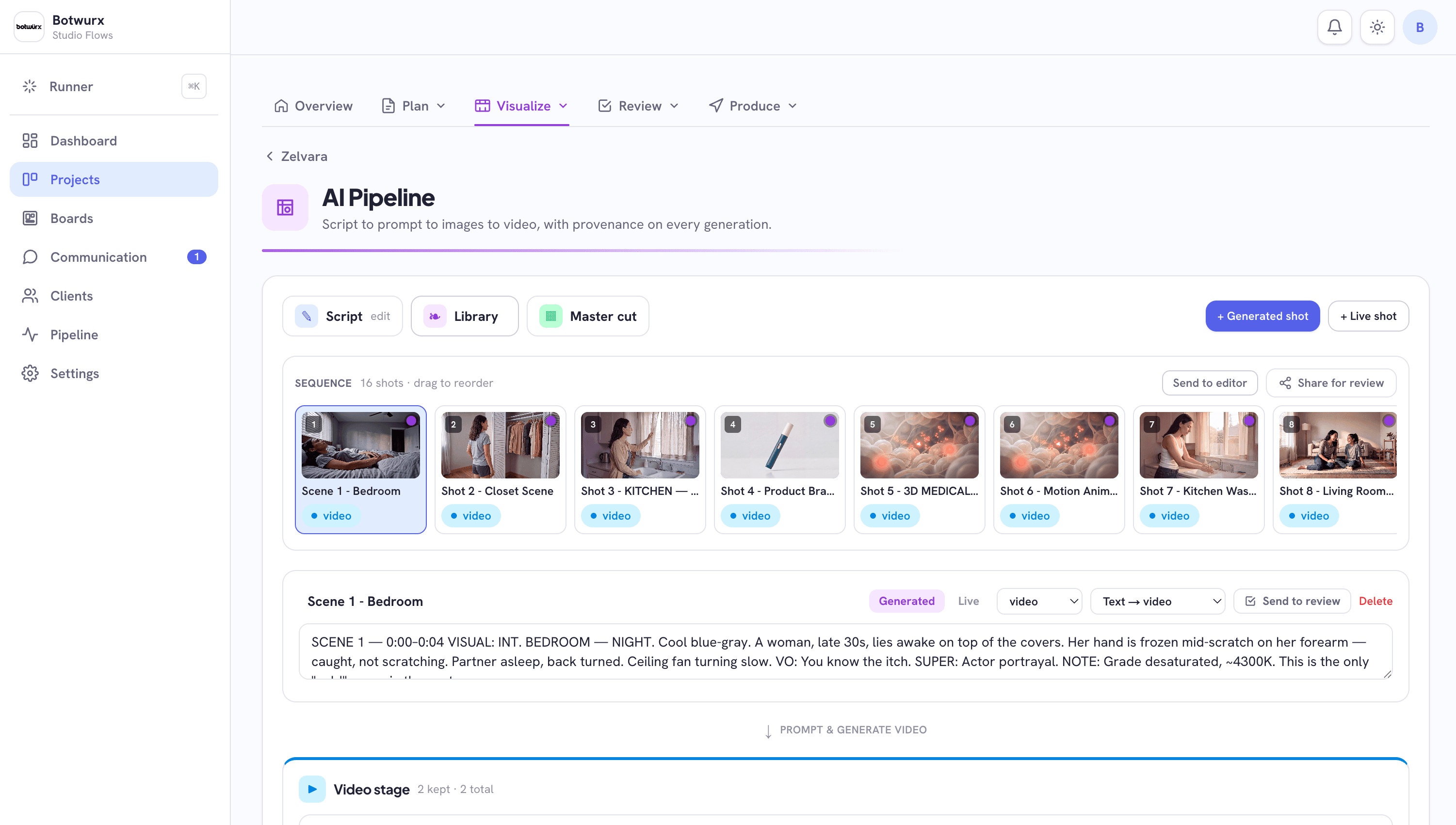
Task: Click purple status dot on Shot 4
Action: 830,420
